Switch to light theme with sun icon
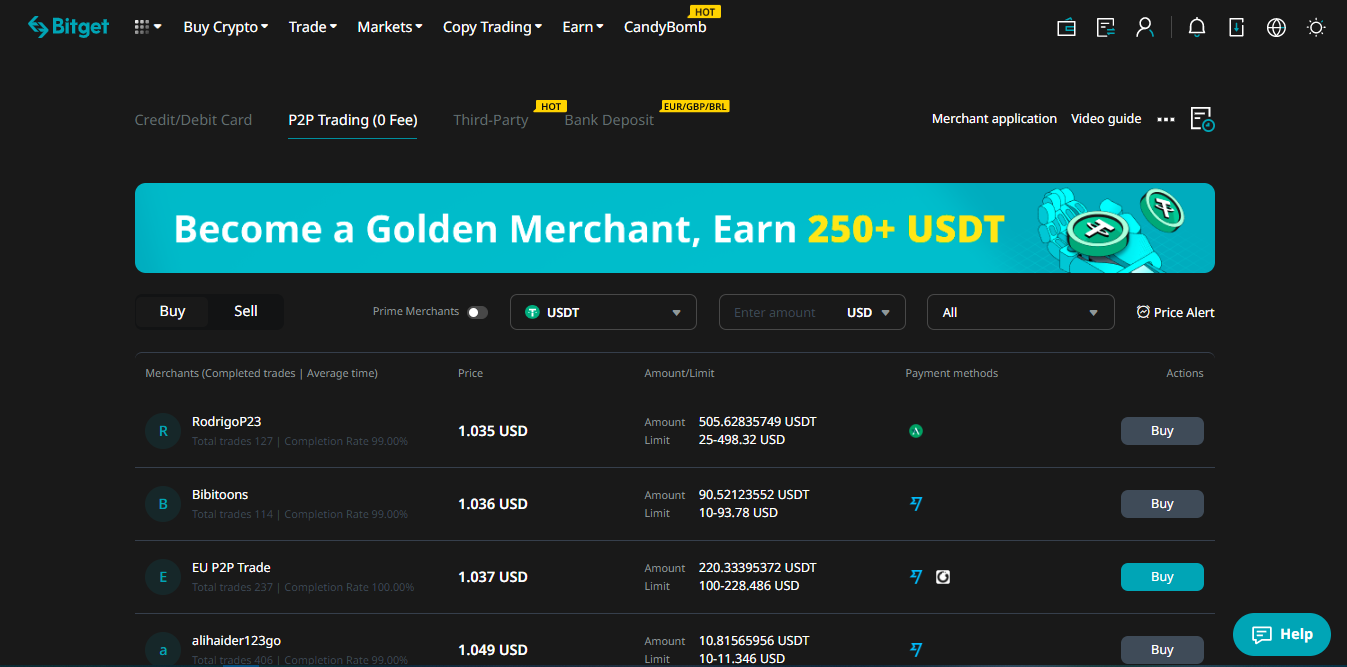This screenshot has width=1347, height=667. [x=1316, y=27]
